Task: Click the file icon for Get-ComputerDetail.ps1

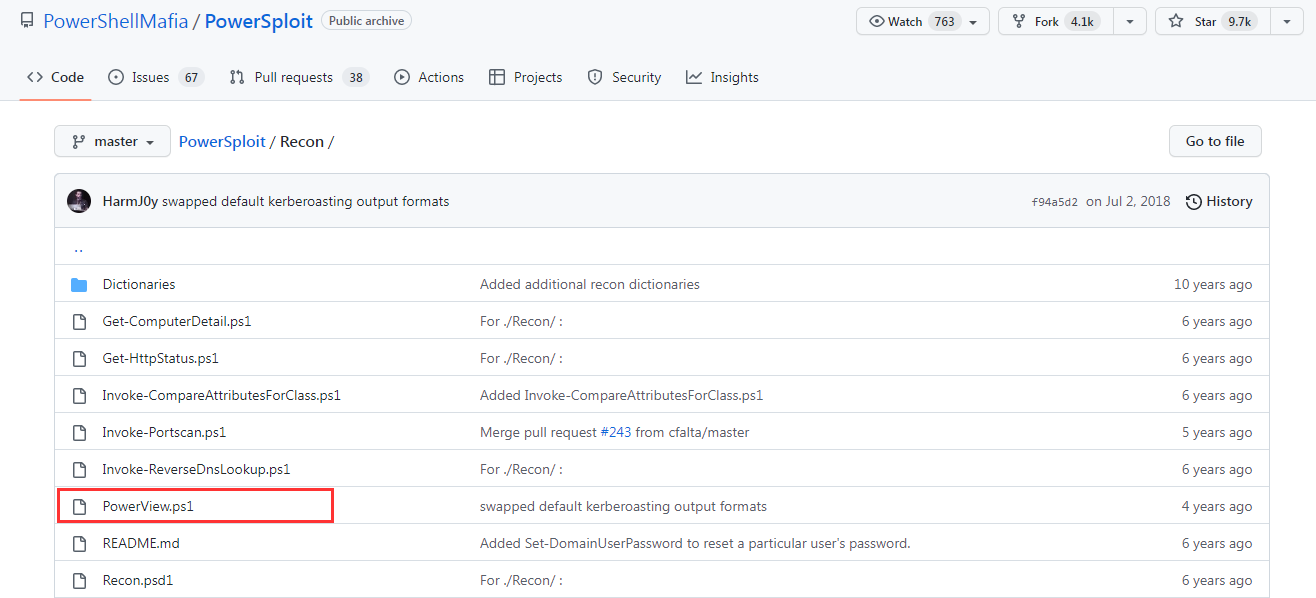Action: pyautogui.click(x=79, y=321)
